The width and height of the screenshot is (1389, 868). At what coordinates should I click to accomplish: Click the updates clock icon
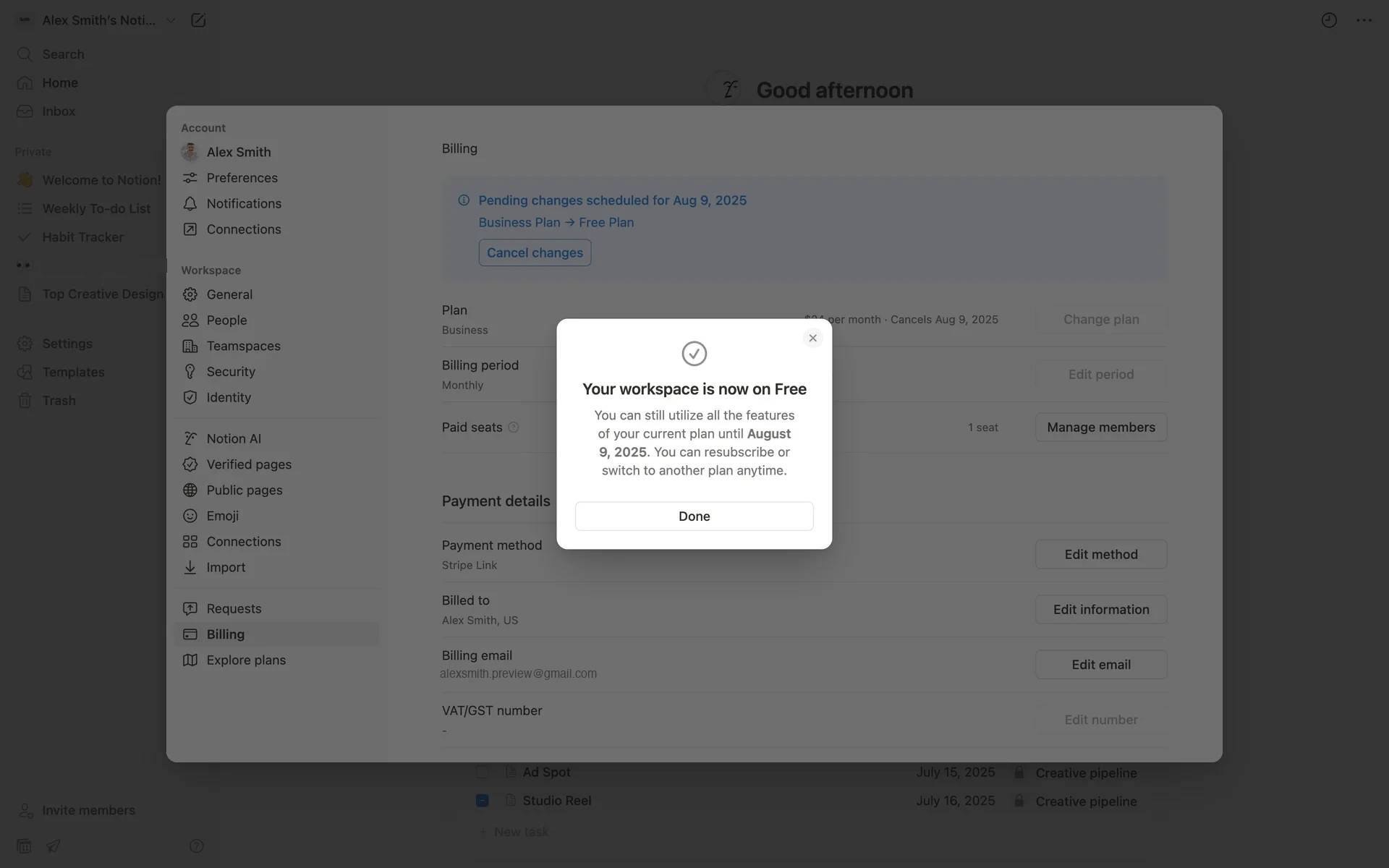tap(1328, 20)
